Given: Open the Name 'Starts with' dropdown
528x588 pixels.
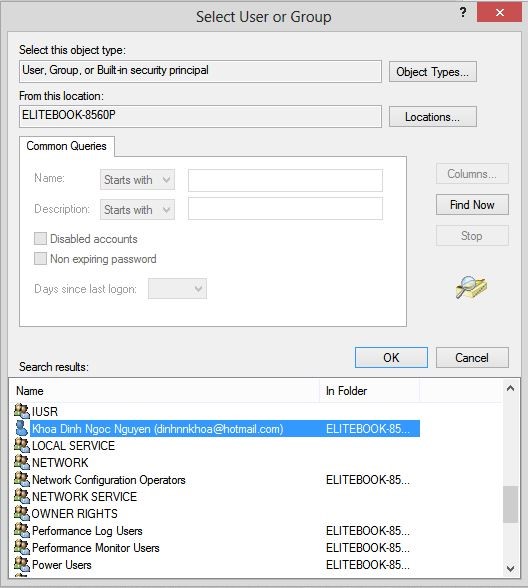Looking at the screenshot, I should tap(137, 180).
